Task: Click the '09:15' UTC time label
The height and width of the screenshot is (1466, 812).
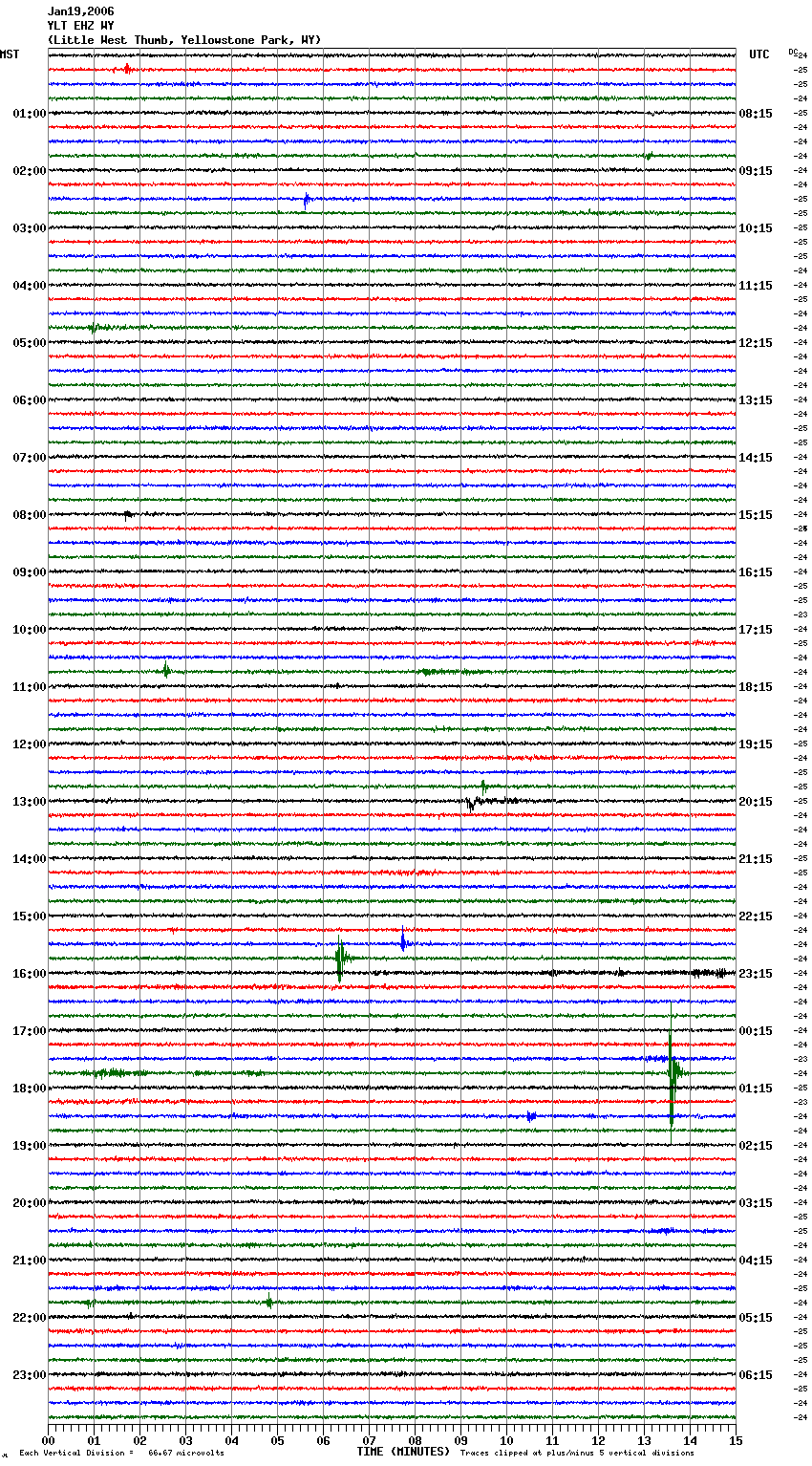Action: coord(756,171)
